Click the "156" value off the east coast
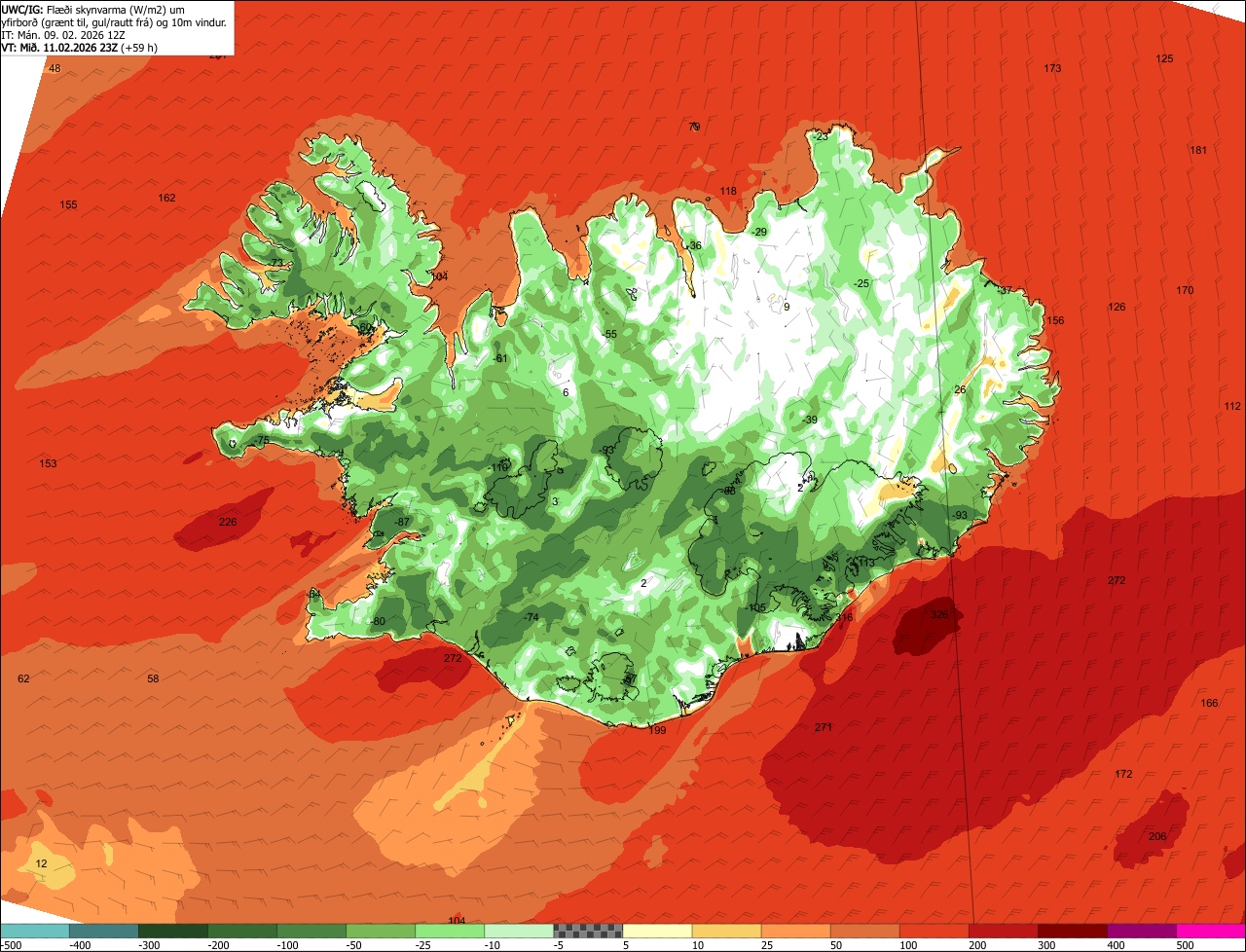Image resolution: width=1246 pixels, height=952 pixels. click(1055, 320)
